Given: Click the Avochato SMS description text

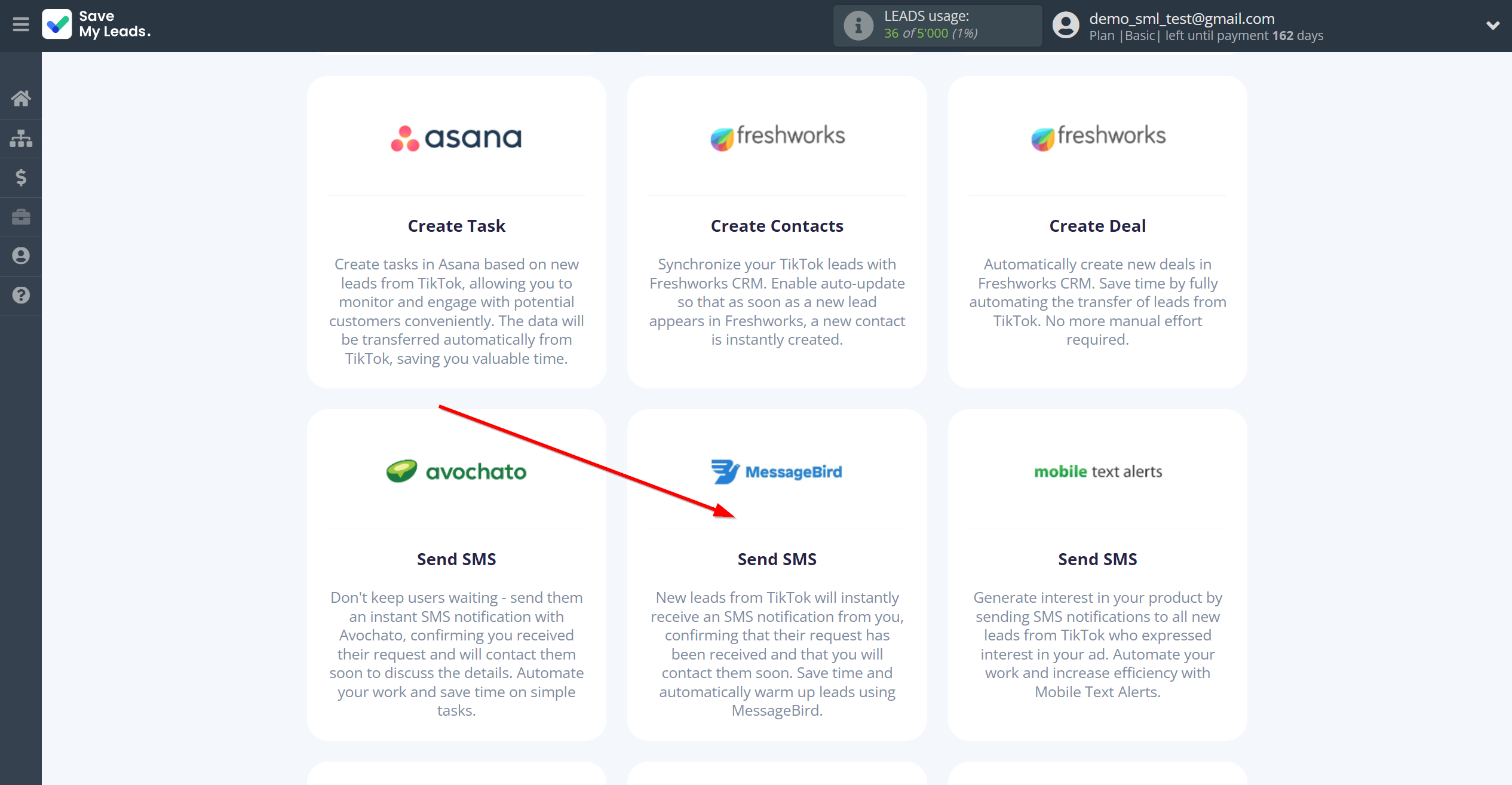Looking at the screenshot, I should point(456,654).
